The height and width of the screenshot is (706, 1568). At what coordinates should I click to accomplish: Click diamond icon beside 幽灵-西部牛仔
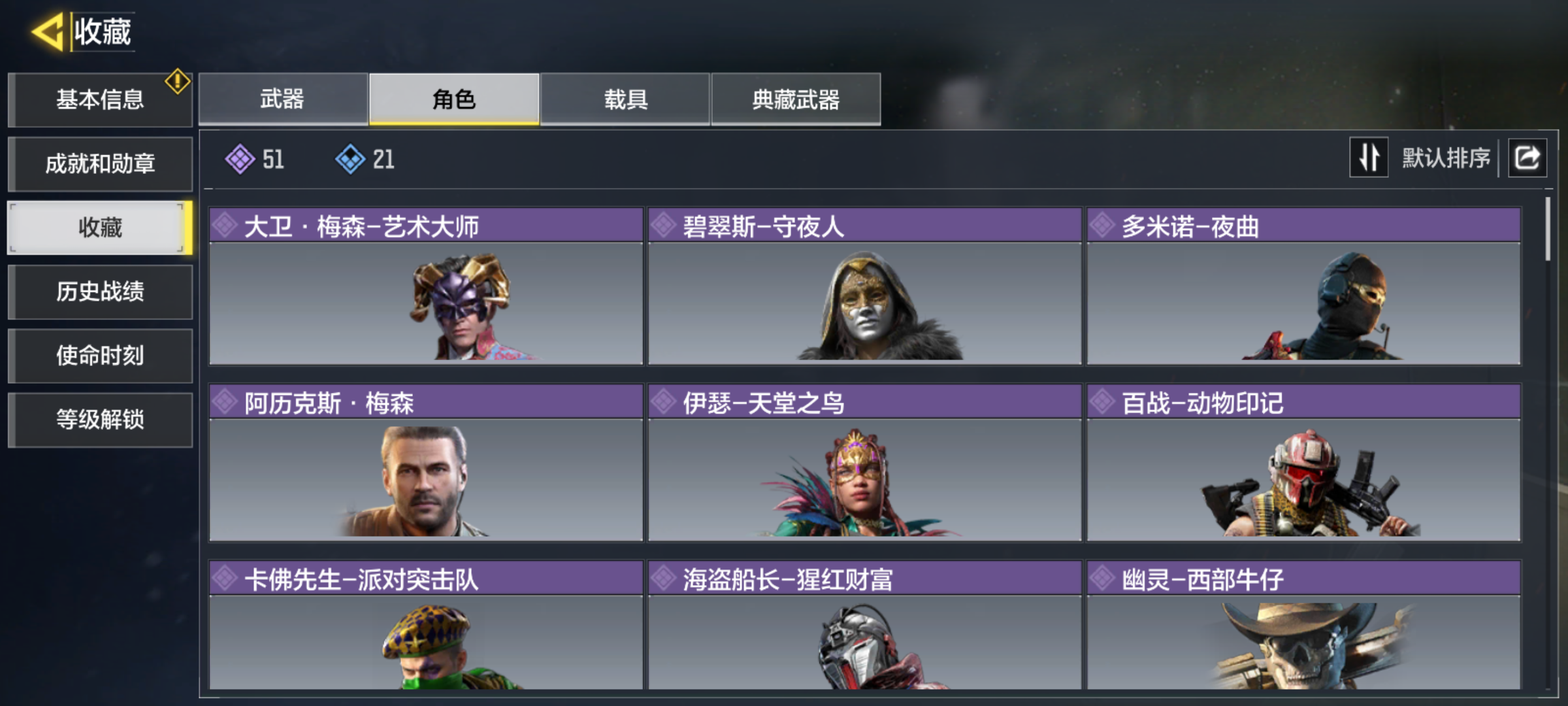click(1102, 578)
